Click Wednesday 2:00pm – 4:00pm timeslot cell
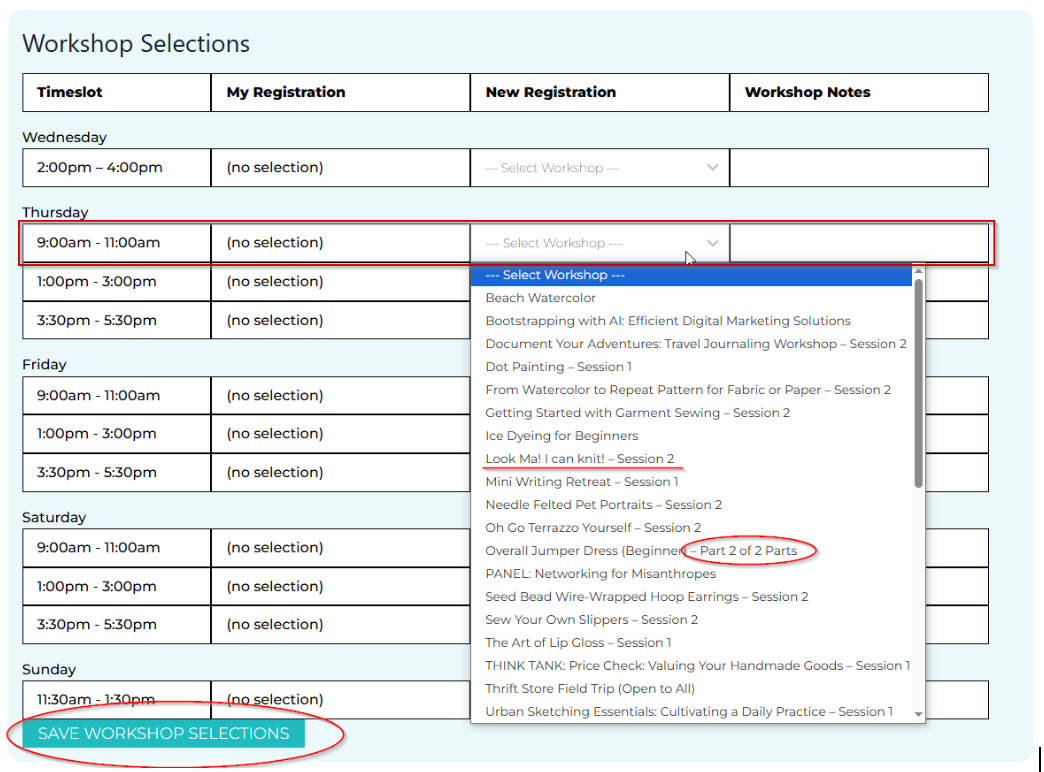The width and height of the screenshot is (1044, 772). click(x=117, y=168)
